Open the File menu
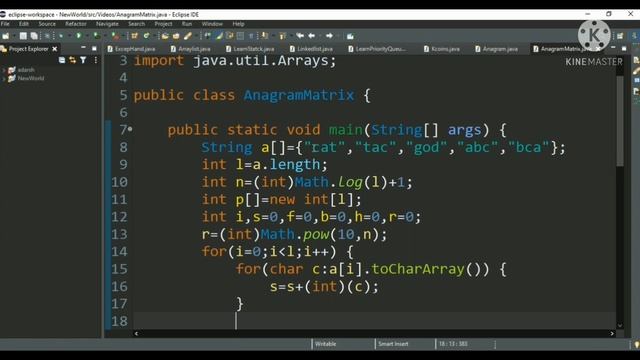 click(x=5, y=24)
